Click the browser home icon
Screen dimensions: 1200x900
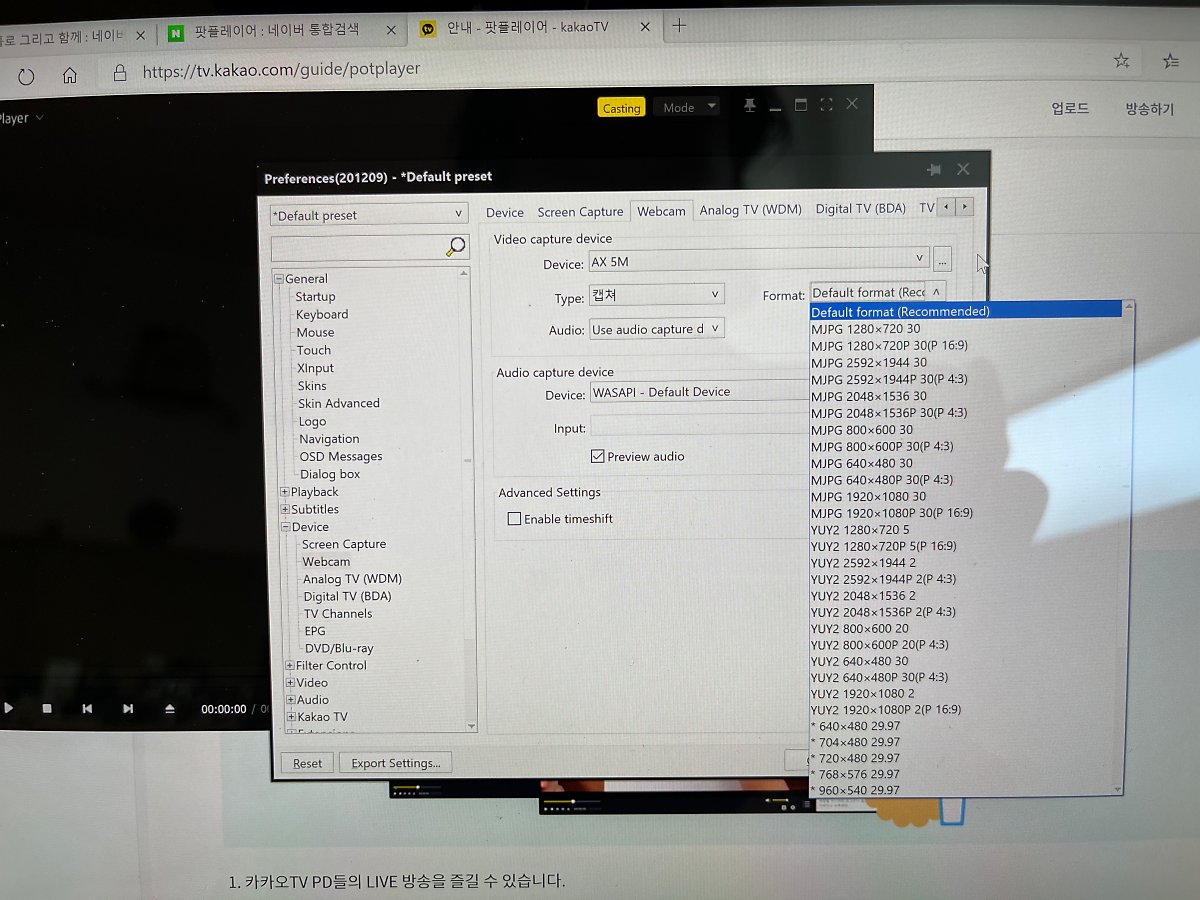click(70, 75)
